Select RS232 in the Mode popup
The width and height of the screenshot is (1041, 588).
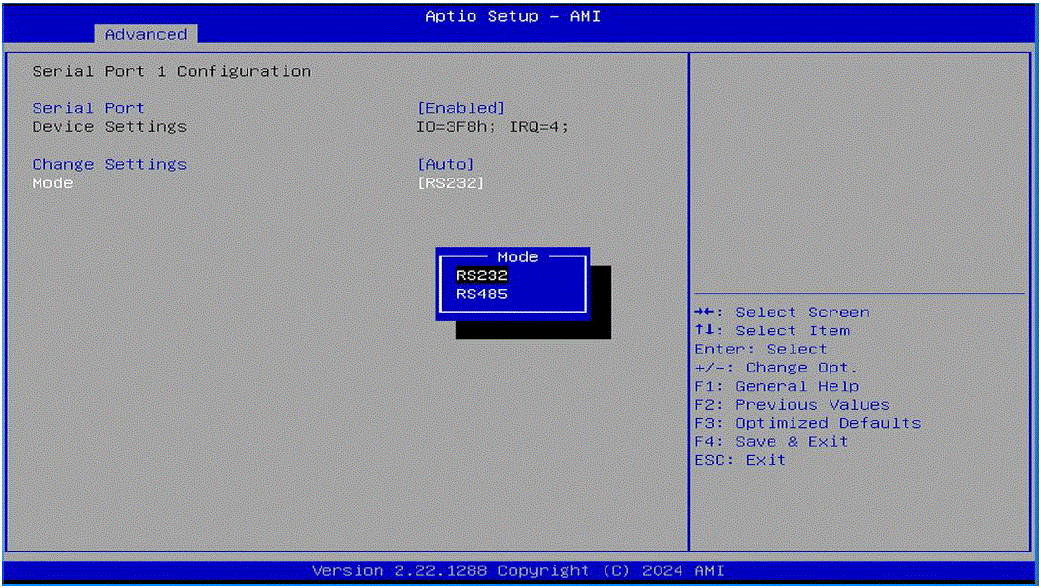482,275
